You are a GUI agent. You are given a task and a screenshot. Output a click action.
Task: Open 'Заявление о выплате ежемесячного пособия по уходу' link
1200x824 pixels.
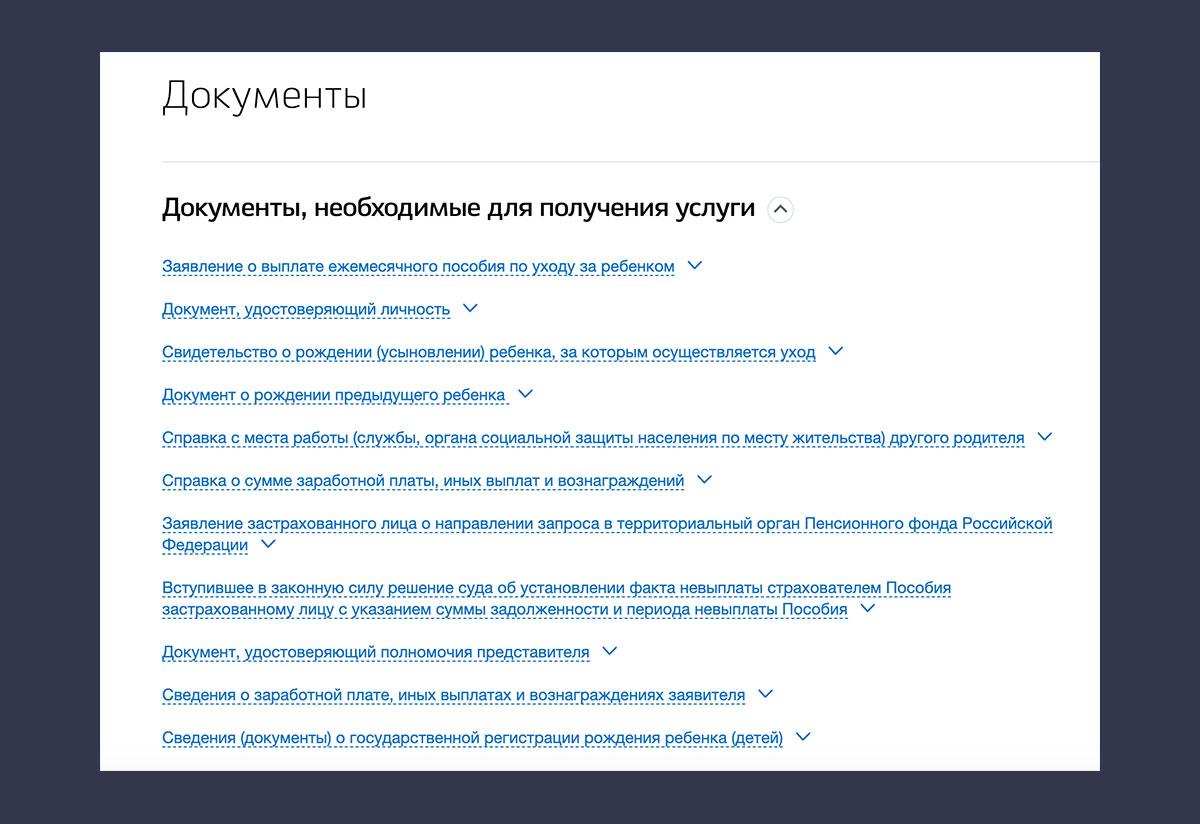click(418, 266)
